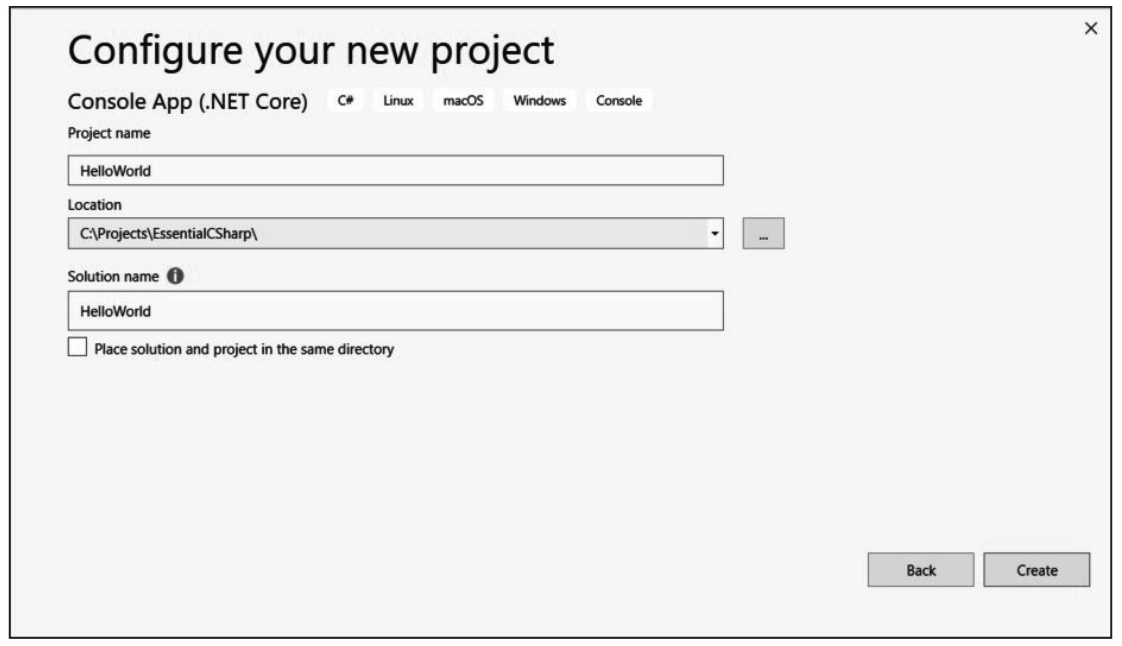Click the Console App (.NET Core) template title
1122x646 pixels.
coord(187,102)
